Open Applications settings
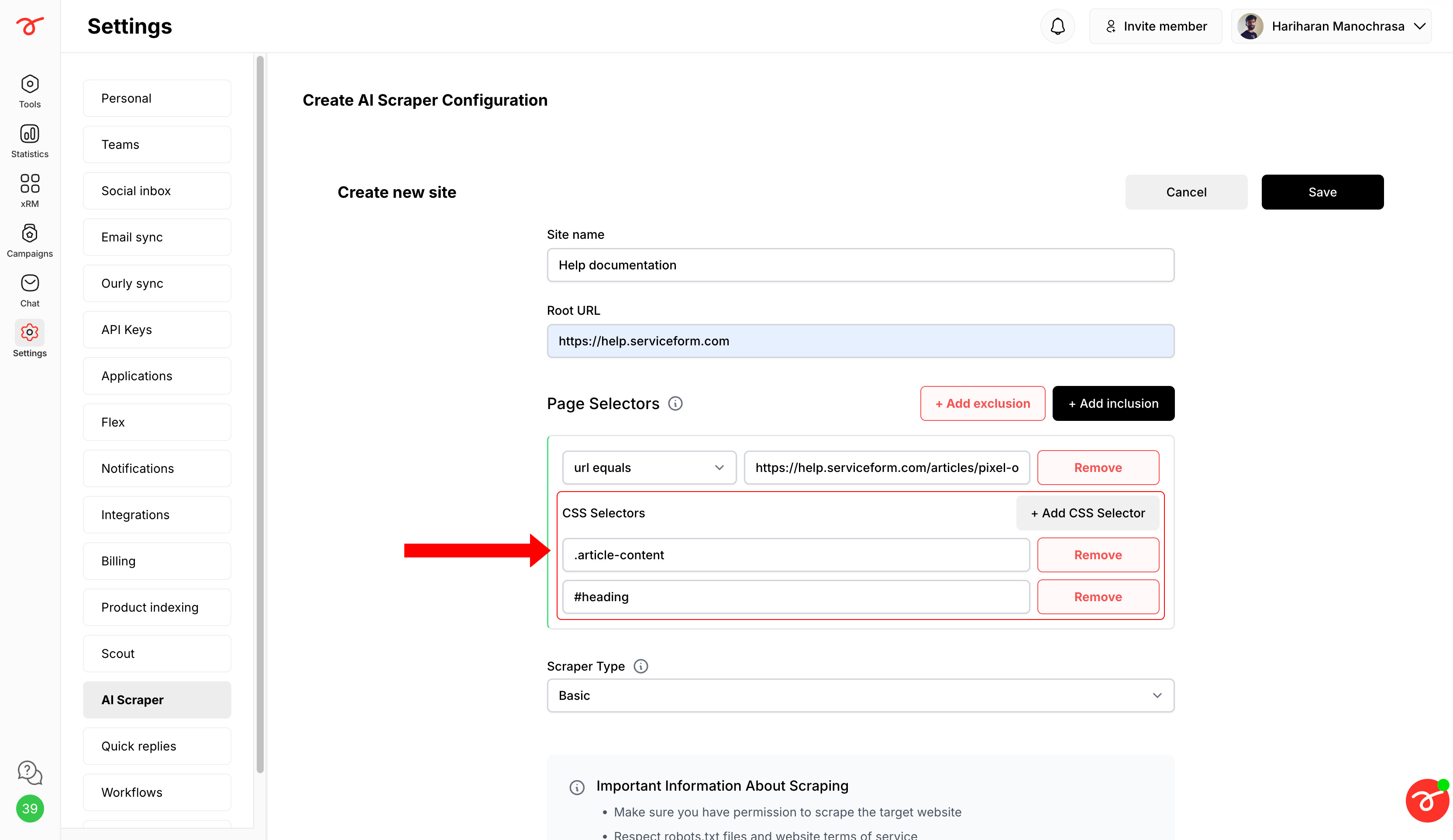 [x=157, y=376]
